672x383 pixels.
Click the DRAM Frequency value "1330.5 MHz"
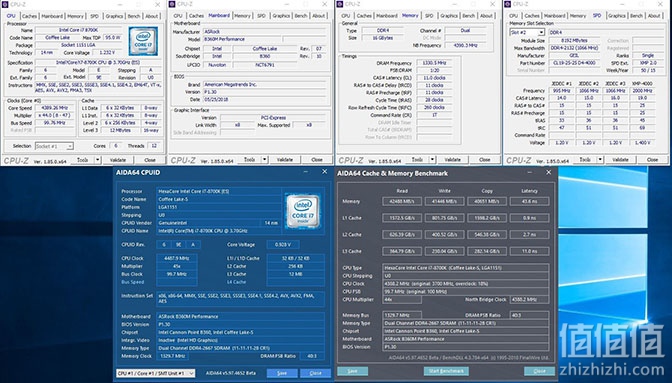[435, 63]
